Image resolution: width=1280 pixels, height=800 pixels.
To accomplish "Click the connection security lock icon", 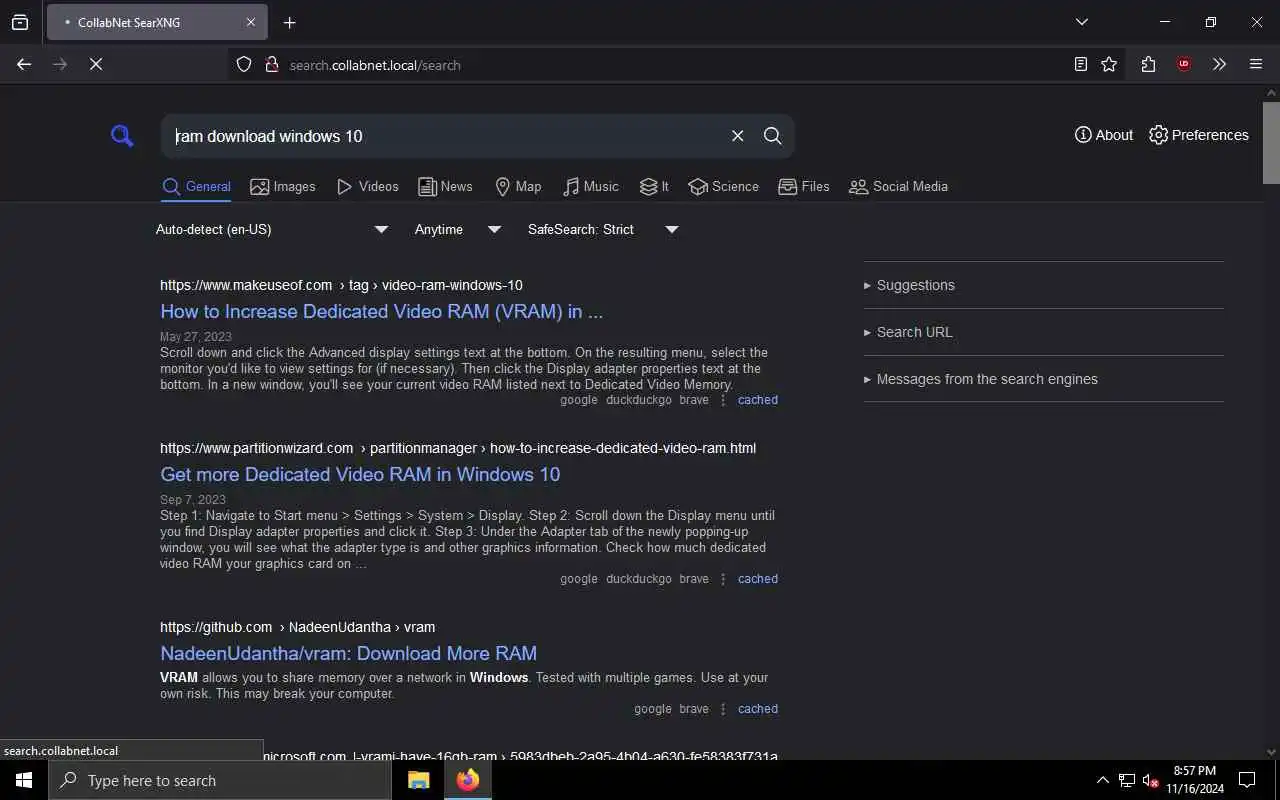I will coord(271,65).
